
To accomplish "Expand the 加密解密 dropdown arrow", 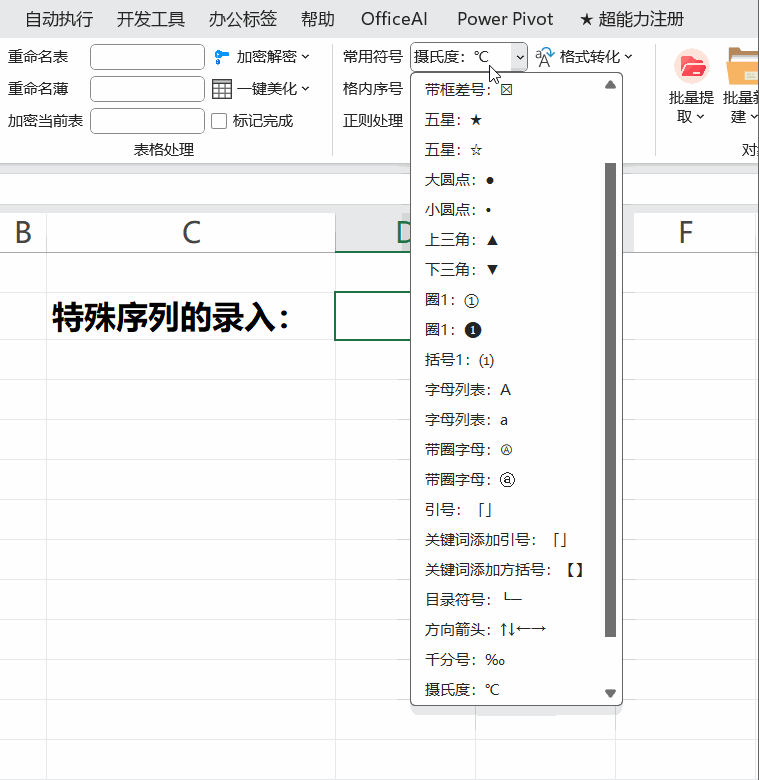I will (x=305, y=57).
